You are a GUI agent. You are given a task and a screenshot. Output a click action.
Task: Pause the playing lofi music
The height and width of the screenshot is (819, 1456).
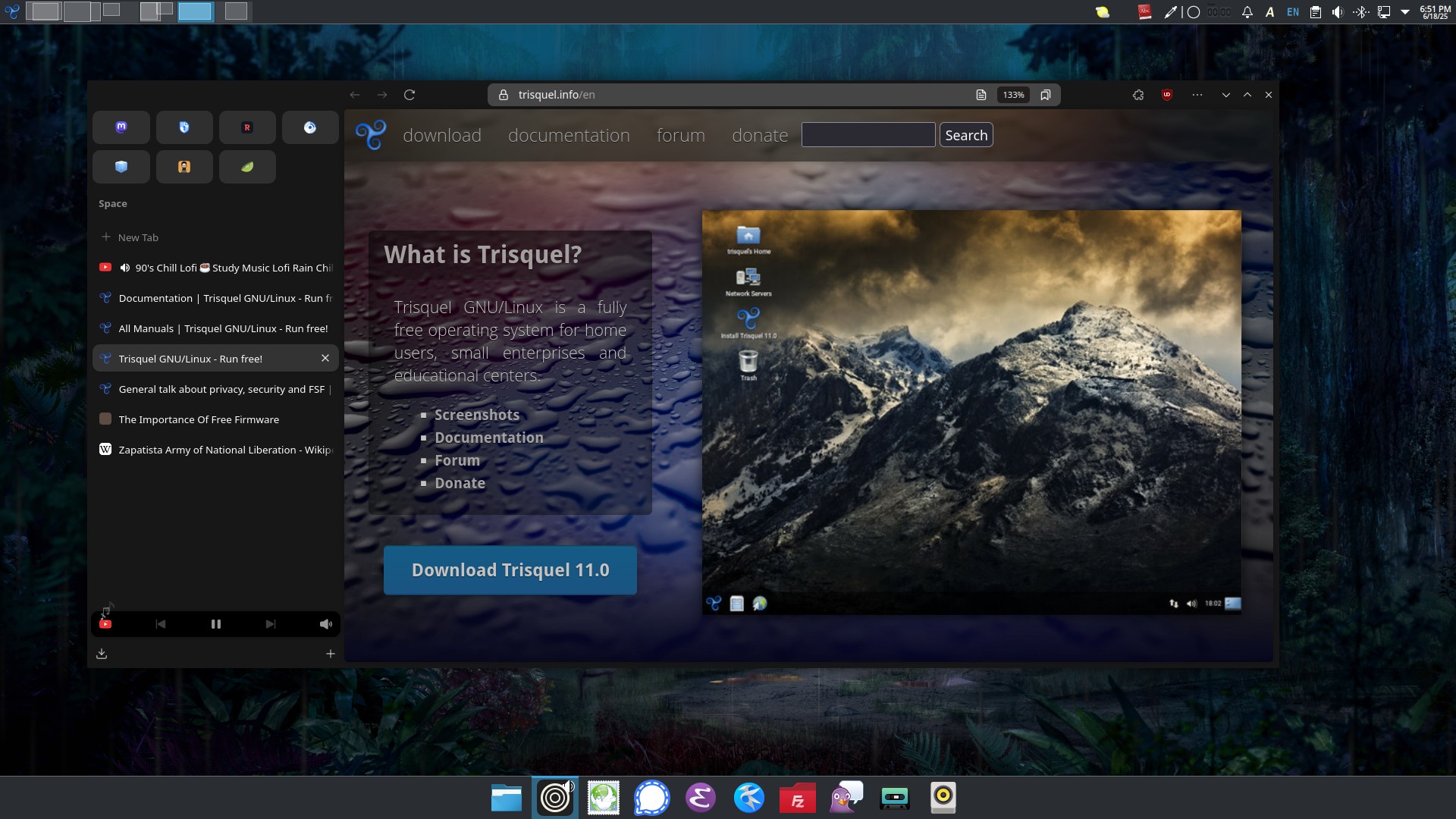[215, 623]
